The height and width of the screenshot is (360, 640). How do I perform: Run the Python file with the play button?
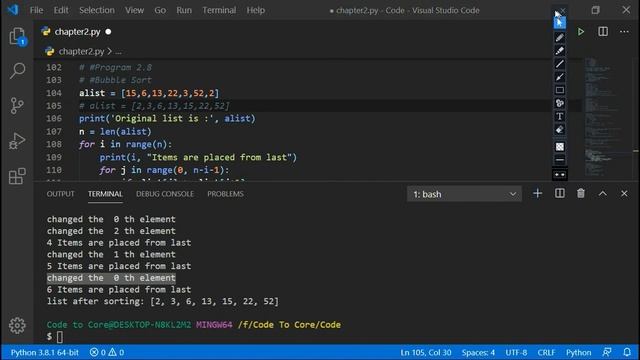pos(580,32)
